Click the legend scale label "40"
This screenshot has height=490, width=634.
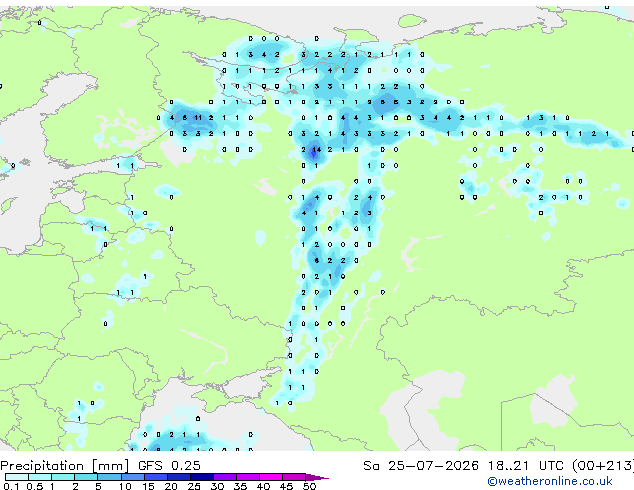[263, 486]
